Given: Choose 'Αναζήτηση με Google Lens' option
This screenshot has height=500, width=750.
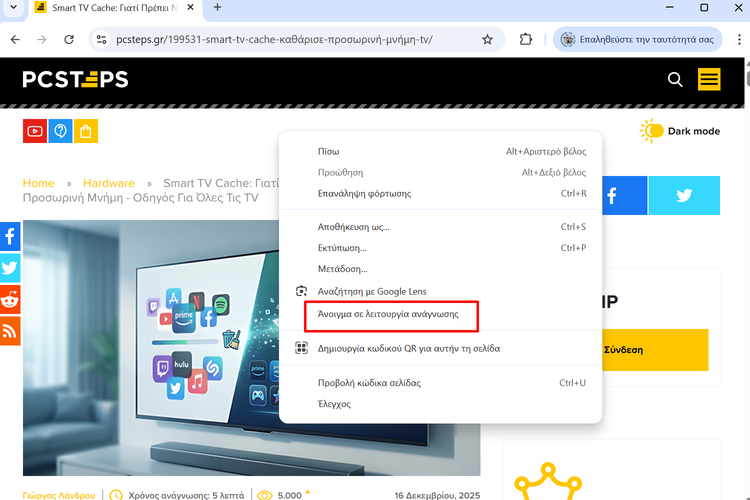Looking at the screenshot, I should pyautogui.click(x=372, y=291).
